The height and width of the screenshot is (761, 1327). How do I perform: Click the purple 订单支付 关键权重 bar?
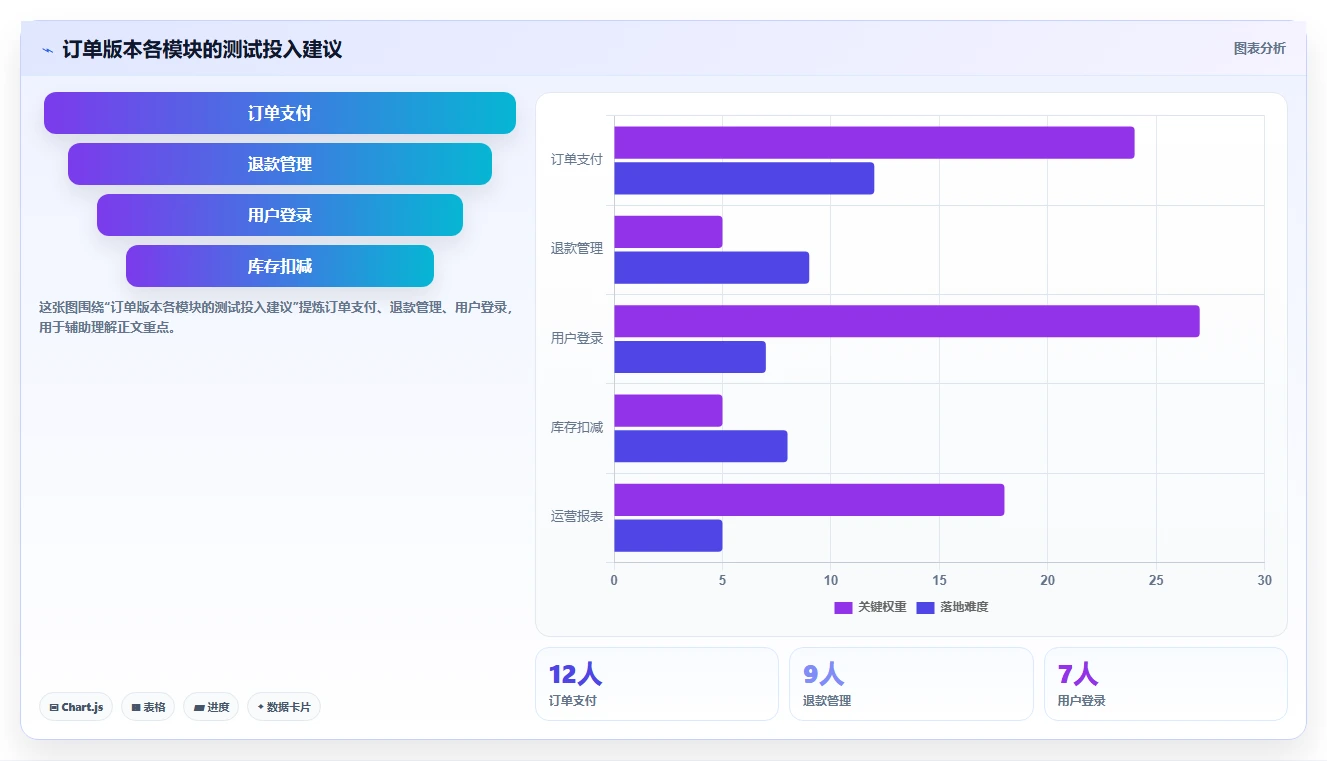[x=874, y=143]
